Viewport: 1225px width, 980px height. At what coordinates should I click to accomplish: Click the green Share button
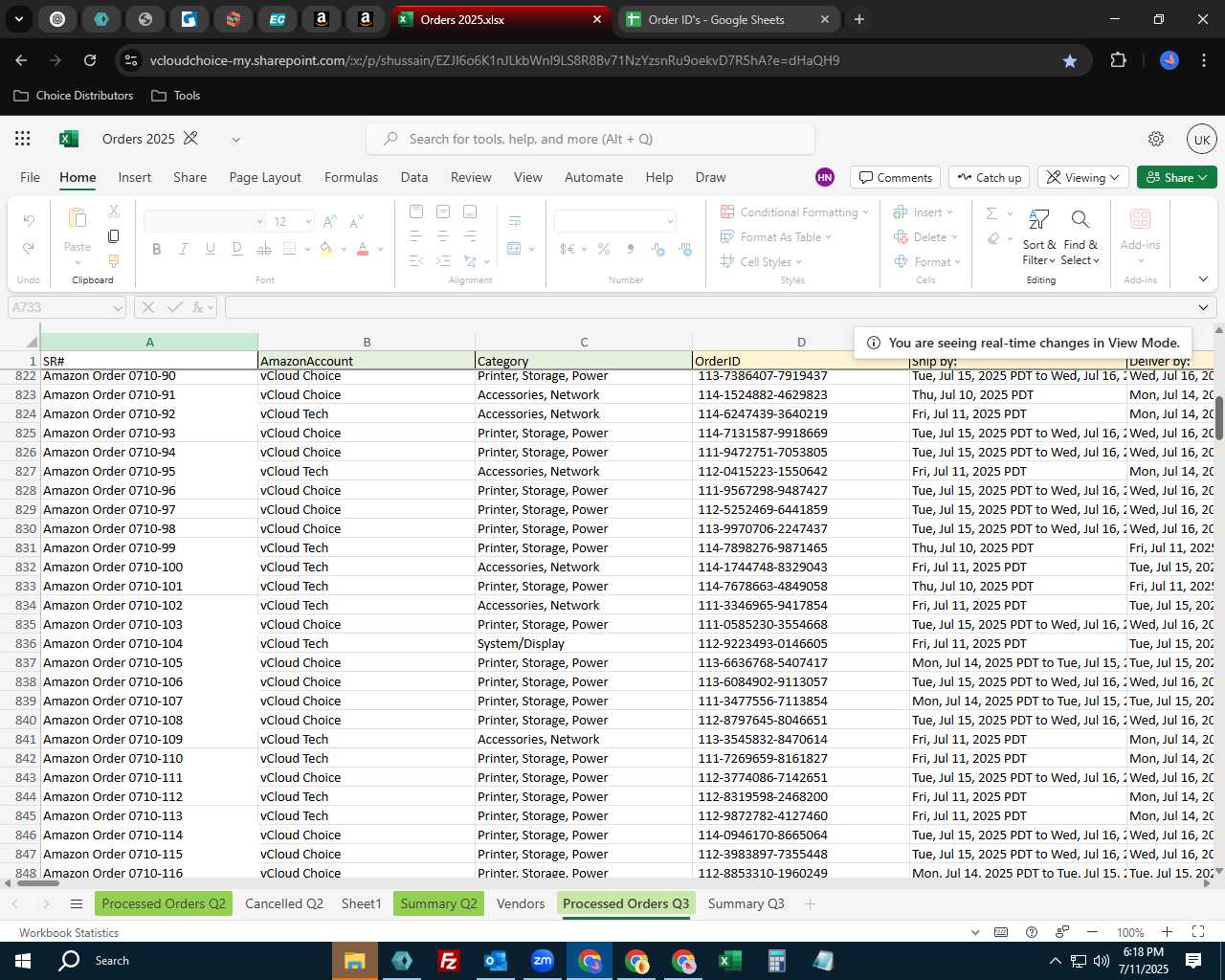(1177, 178)
